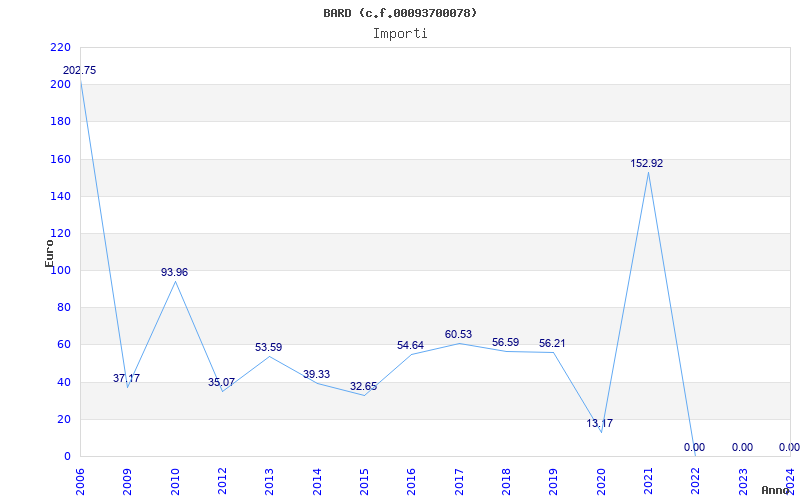Click the chart title BARD (c.f.00093700078)
The height and width of the screenshot is (500, 800).
click(x=400, y=13)
